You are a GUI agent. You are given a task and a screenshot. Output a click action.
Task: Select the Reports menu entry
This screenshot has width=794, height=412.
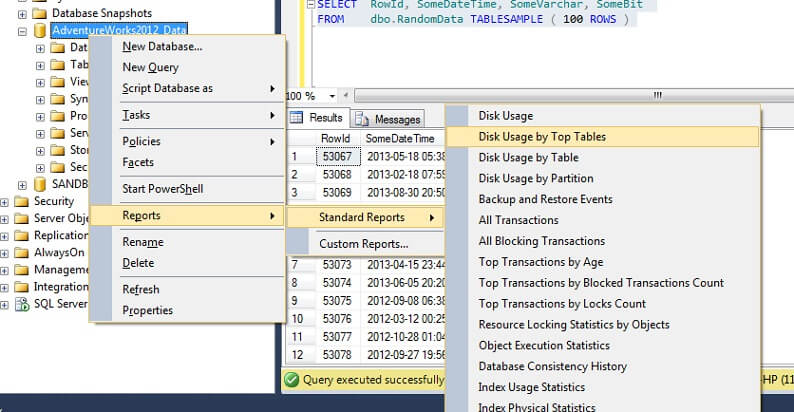pos(187,216)
